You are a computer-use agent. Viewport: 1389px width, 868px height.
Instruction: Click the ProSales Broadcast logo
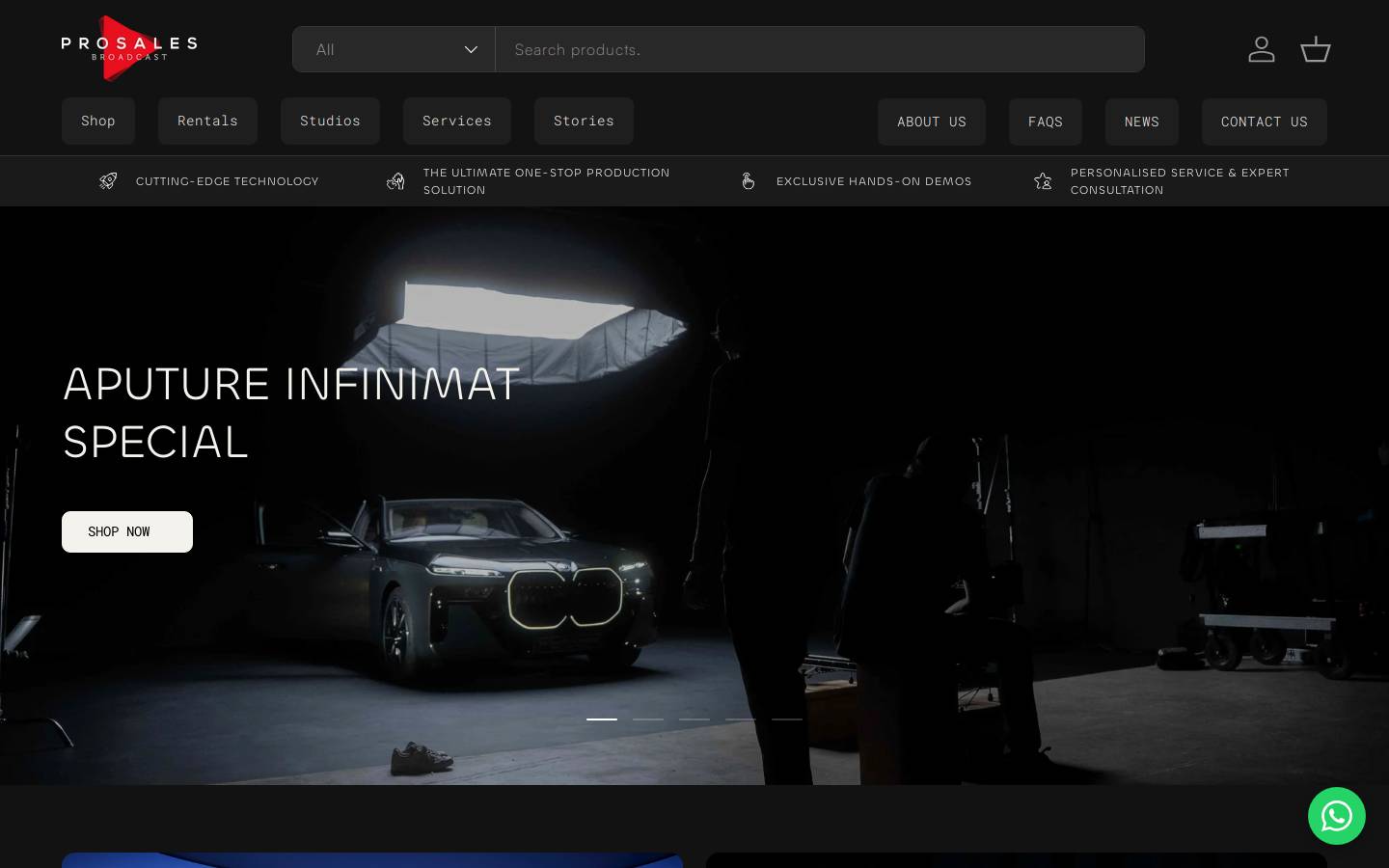click(x=129, y=48)
